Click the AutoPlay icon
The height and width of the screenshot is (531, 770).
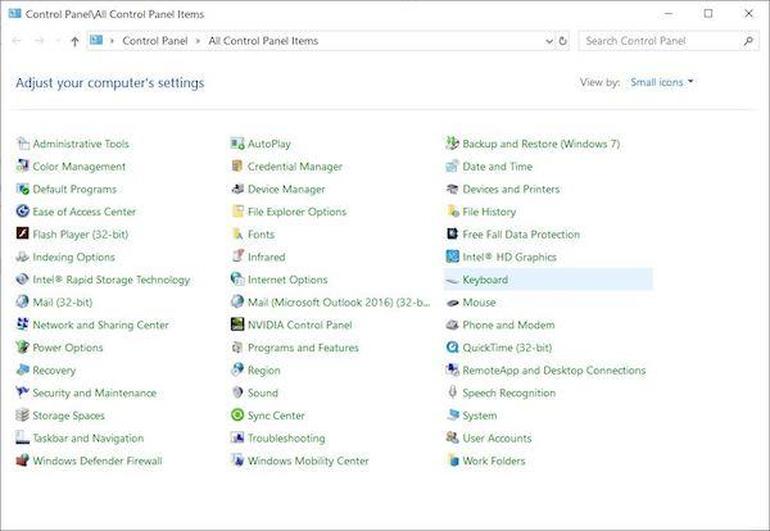(237, 143)
